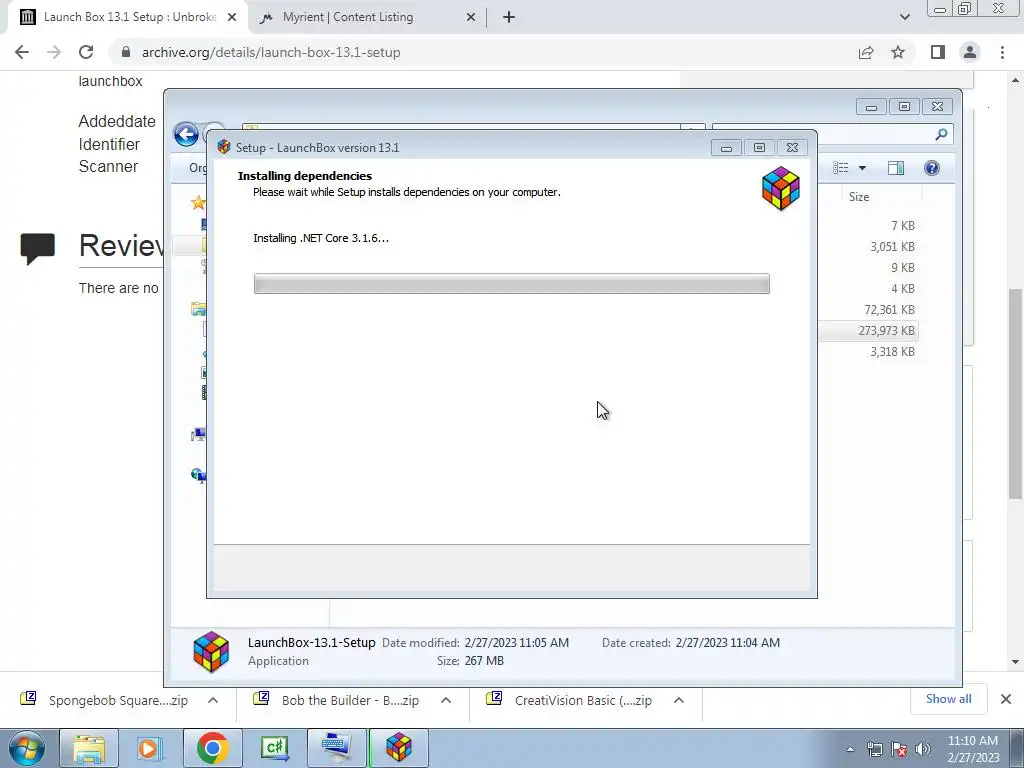The width and height of the screenshot is (1024, 768).
Task: Reload the archive.org page
Action: click(86, 52)
